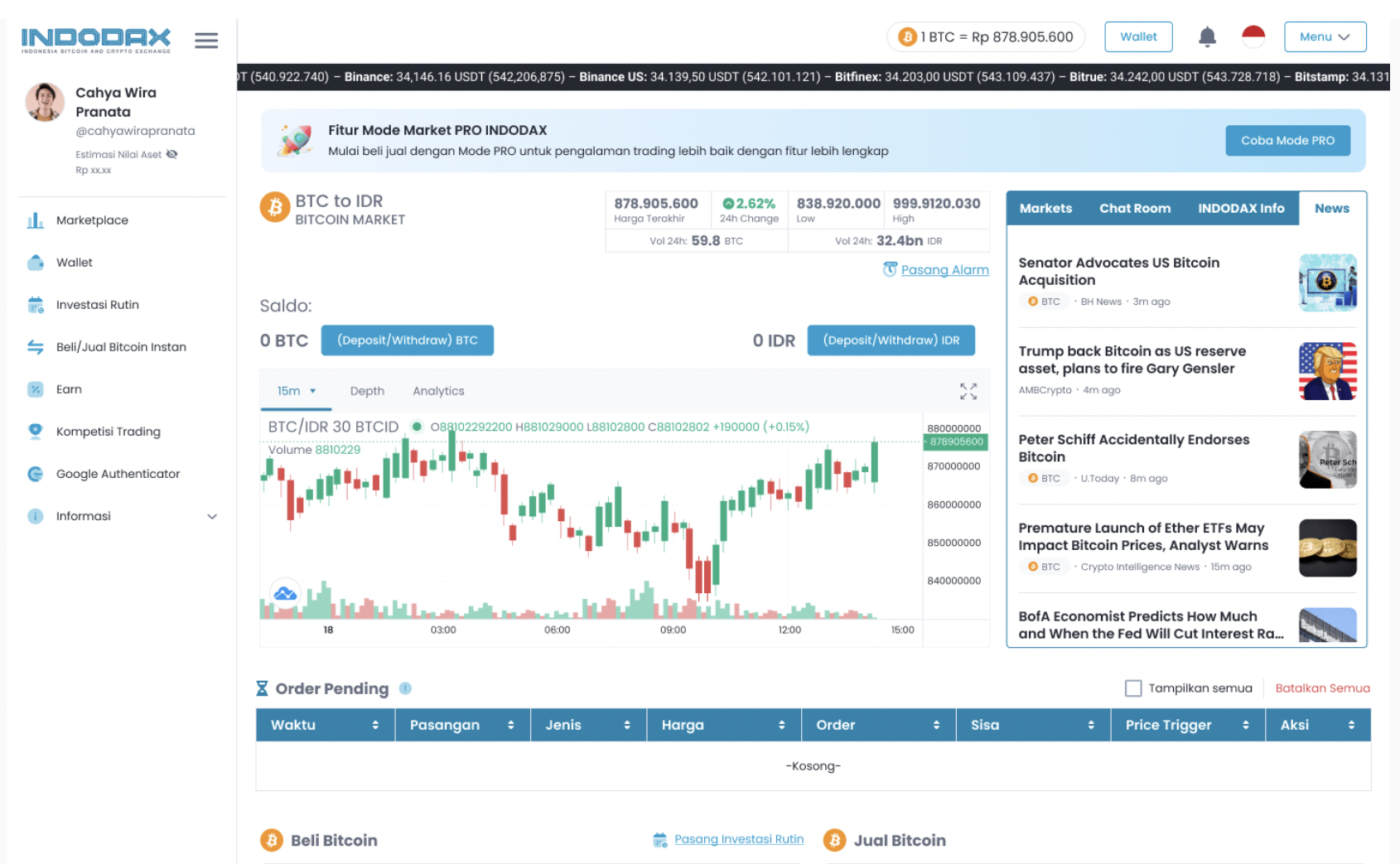
Task: Click the Order Pending info tooltip icon
Action: click(405, 688)
